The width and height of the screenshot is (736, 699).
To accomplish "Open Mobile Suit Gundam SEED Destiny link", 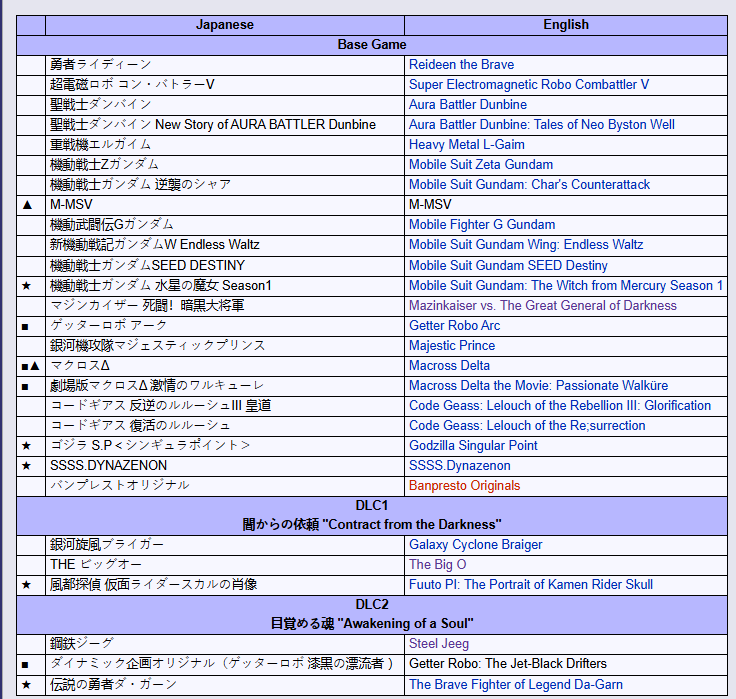I will [x=508, y=266].
